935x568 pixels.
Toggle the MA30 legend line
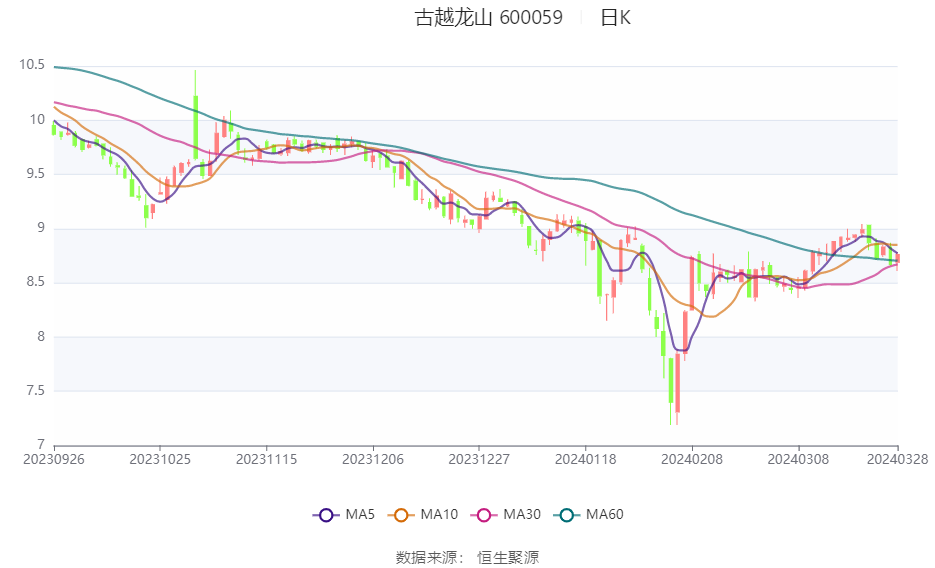pos(506,514)
